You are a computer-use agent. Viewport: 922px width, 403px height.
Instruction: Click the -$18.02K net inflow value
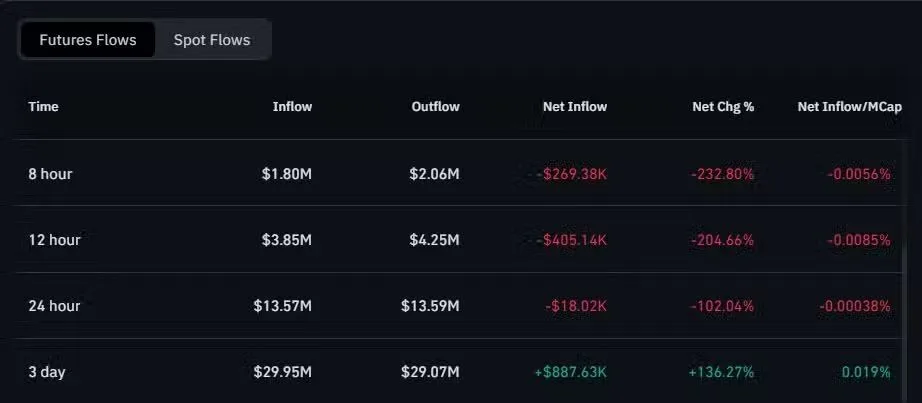pos(575,306)
